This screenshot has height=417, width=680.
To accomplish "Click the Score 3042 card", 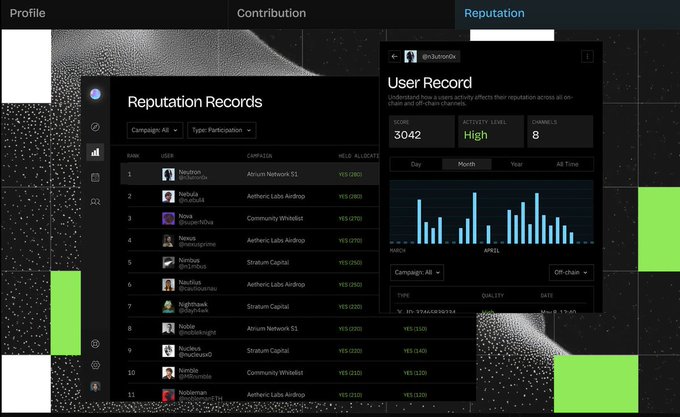I will 422,131.
